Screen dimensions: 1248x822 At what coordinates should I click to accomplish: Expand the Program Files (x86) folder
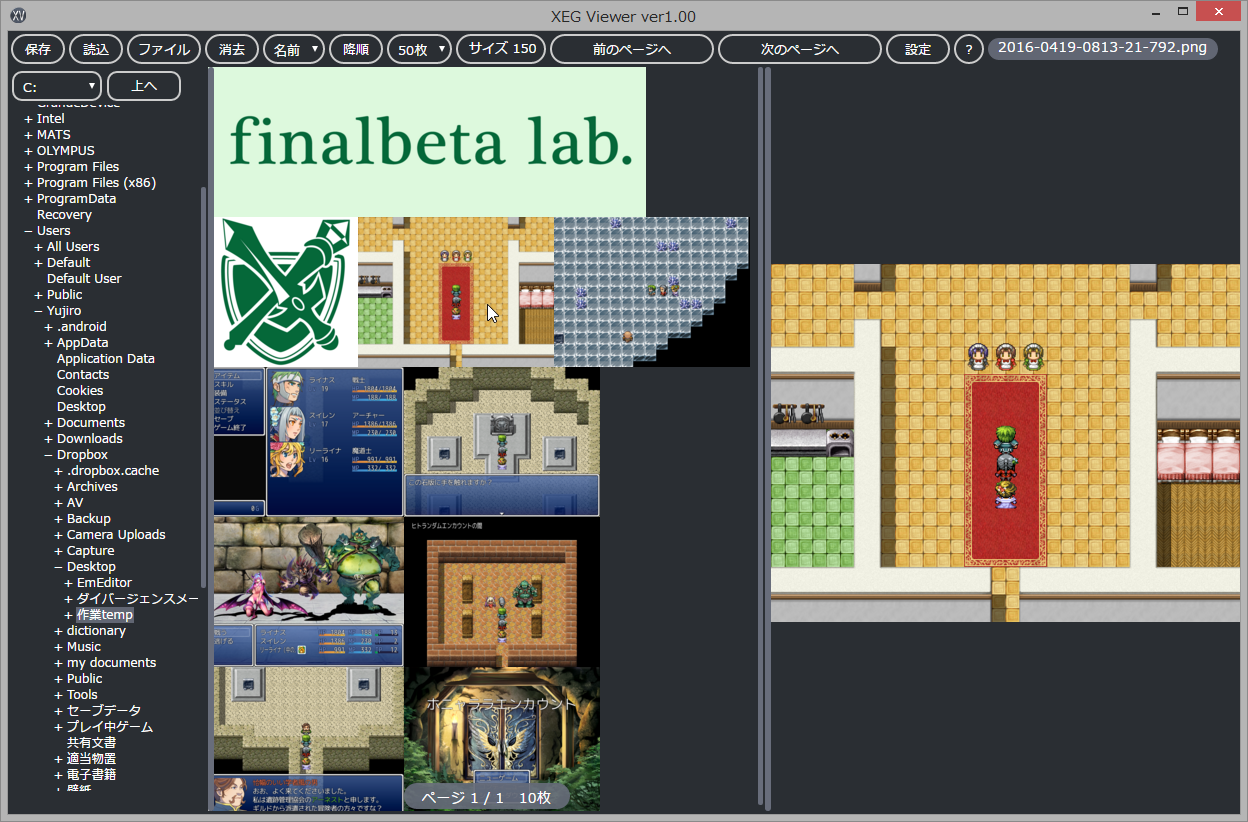coord(29,183)
